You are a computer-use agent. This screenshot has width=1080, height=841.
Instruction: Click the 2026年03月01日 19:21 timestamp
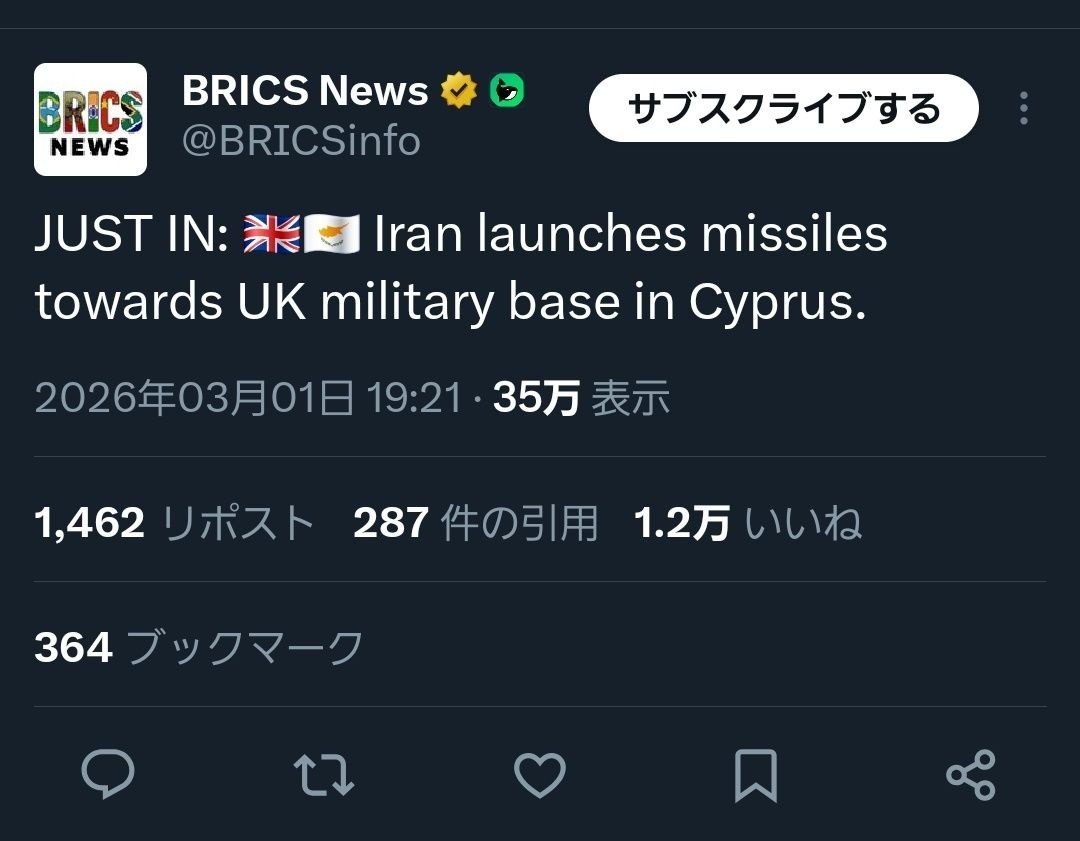click(x=249, y=398)
